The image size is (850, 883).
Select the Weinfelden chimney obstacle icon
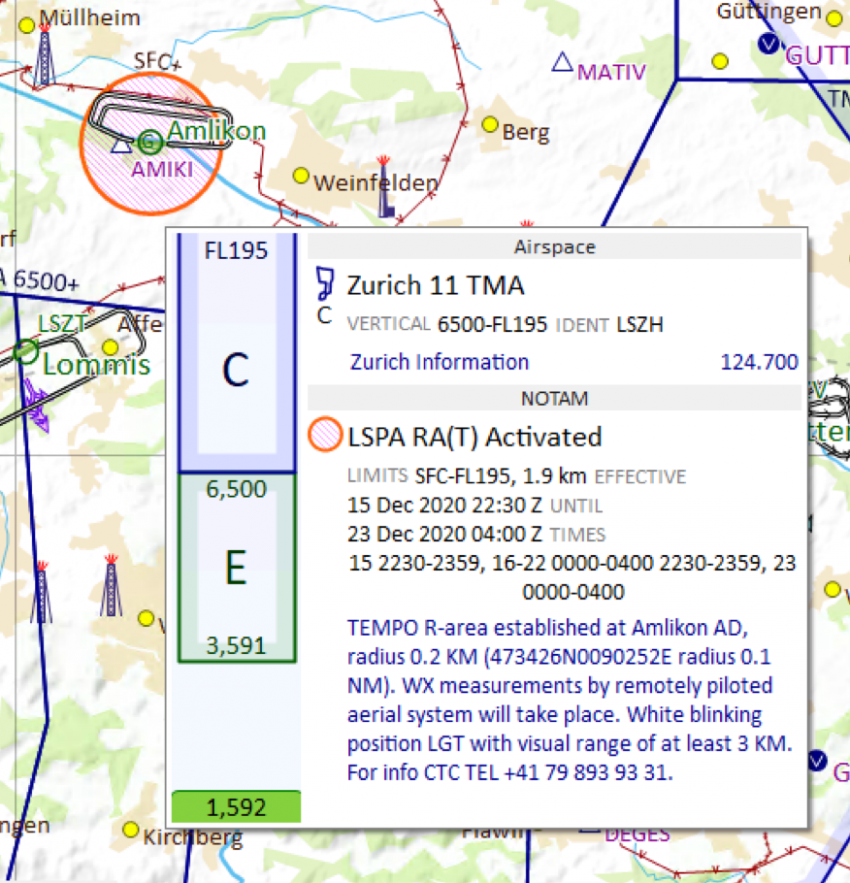coord(385,187)
